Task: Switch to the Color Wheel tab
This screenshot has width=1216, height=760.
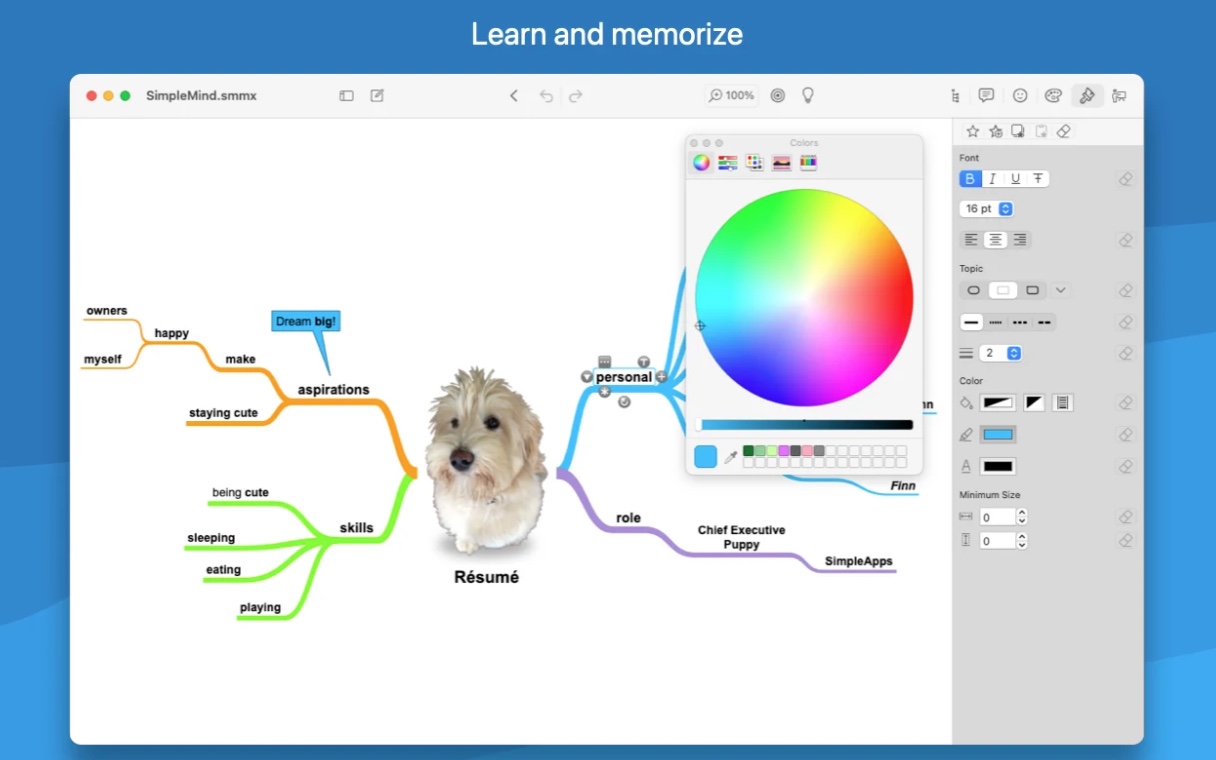Action: pos(702,162)
